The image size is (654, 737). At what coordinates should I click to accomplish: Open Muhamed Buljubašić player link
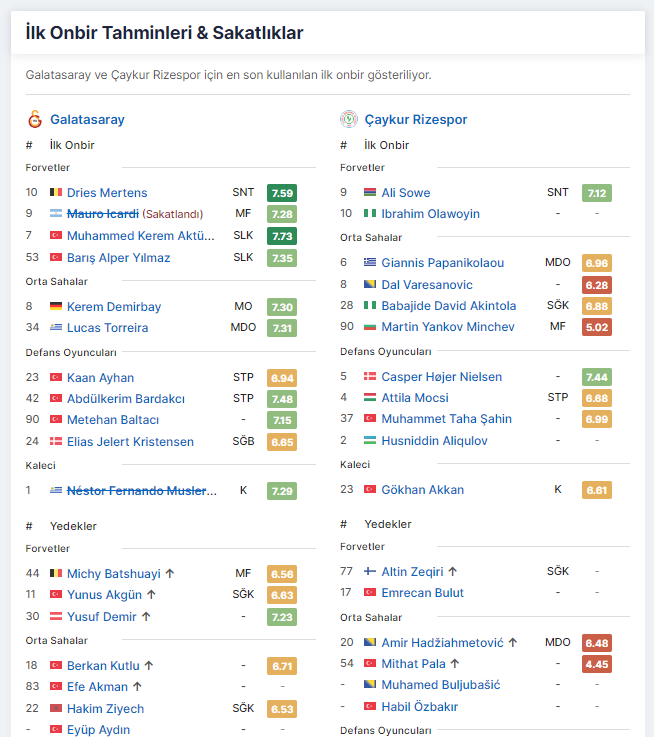tap(441, 685)
